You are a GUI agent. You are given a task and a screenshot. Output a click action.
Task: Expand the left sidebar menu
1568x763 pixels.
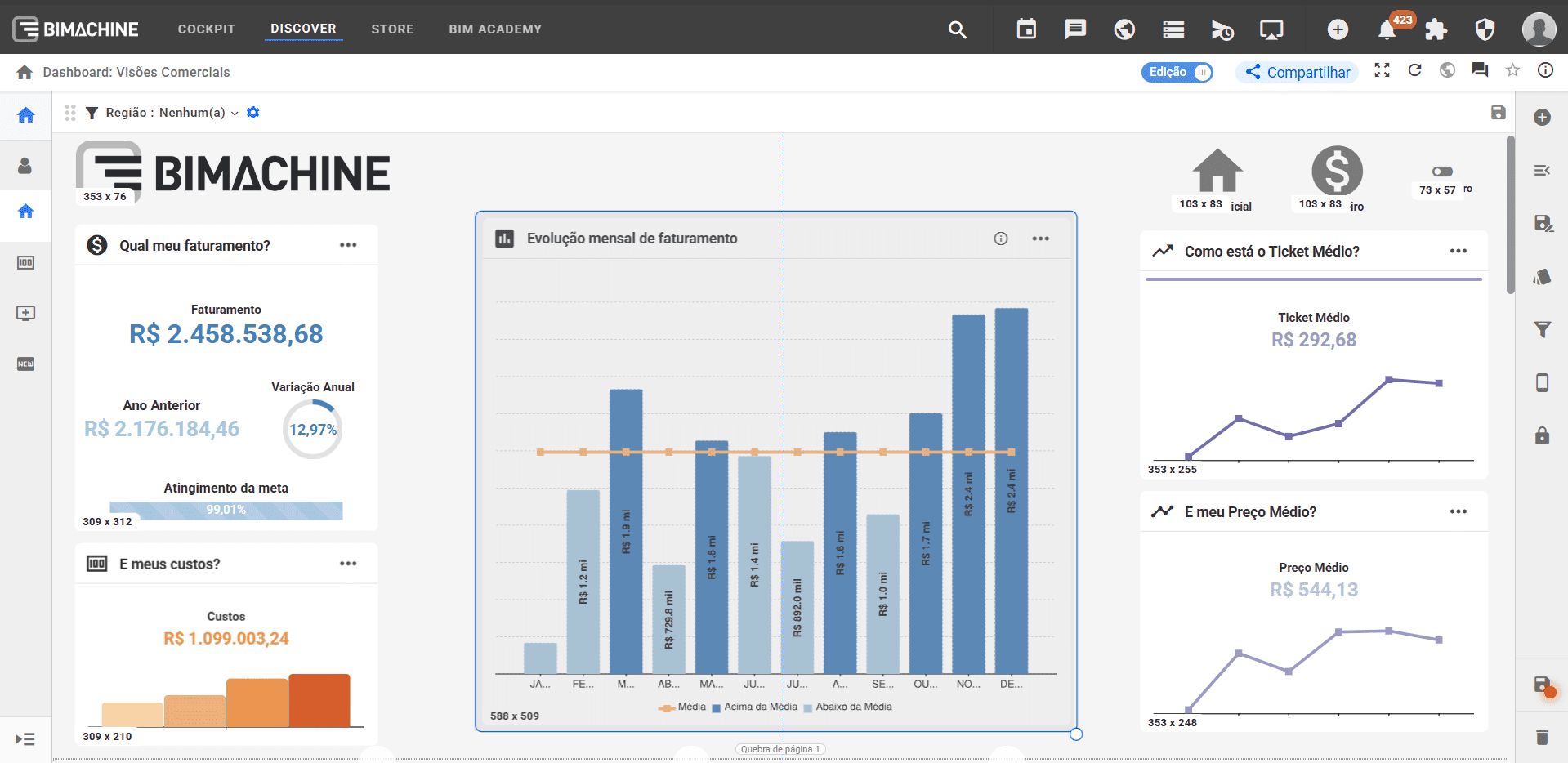click(x=25, y=739)
